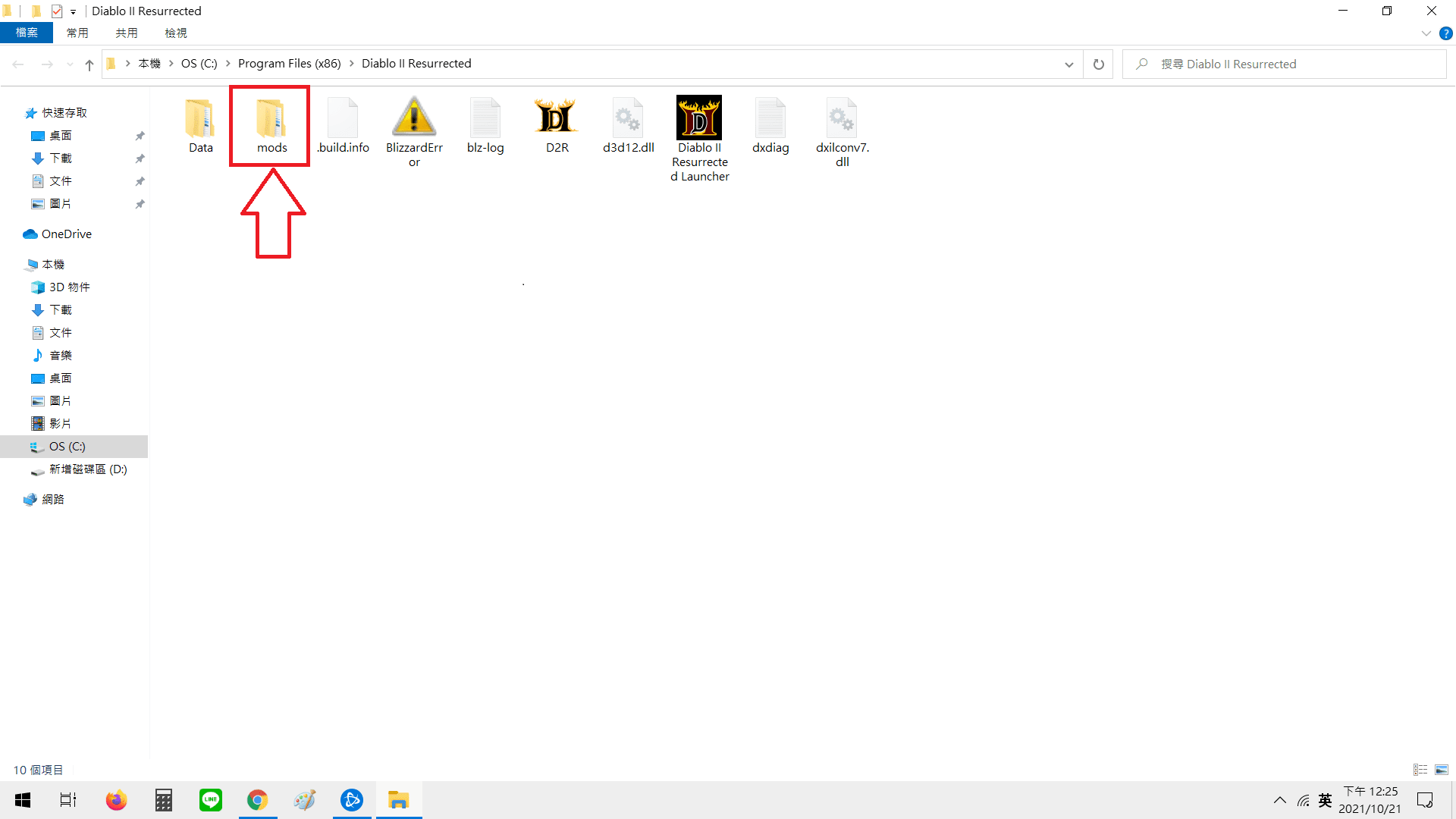Image resolution: width=1456 pixels, height=819 pixels.
Task: Click the up-one-level arrow button
Action: point(89,64)
